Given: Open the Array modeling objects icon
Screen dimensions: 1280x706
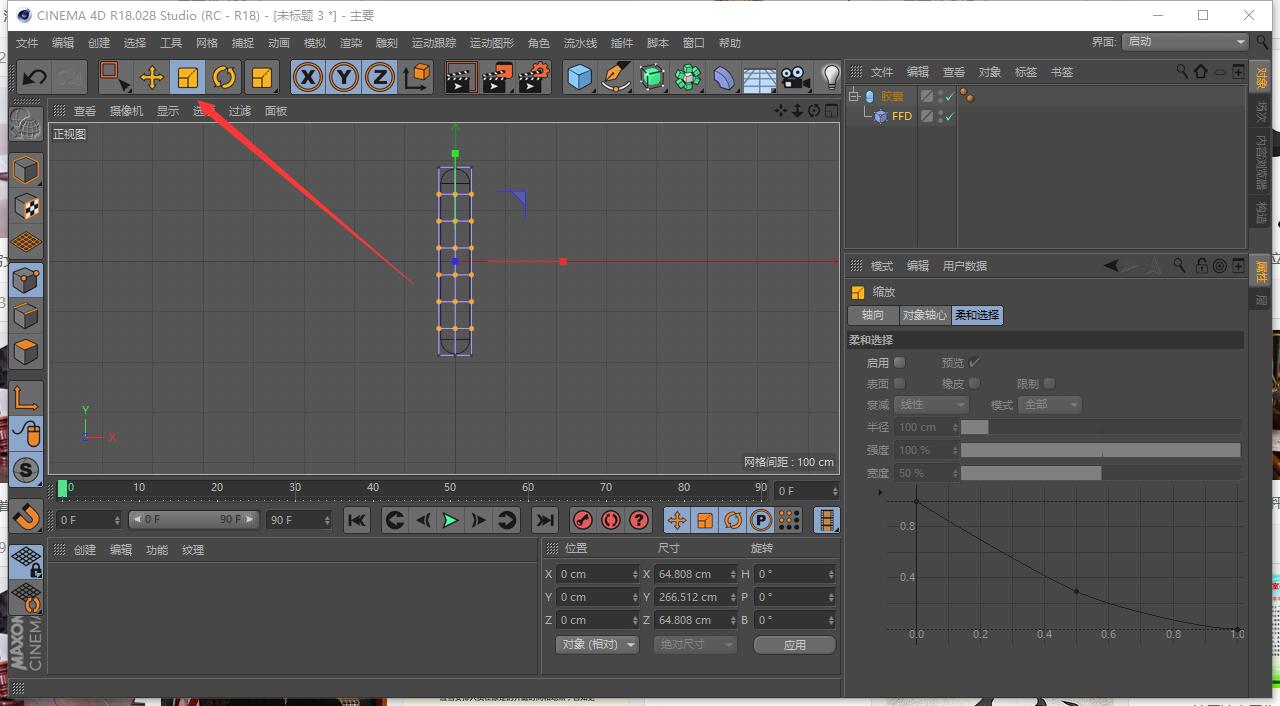Looking at the screenshot, I should pos(688,77).
